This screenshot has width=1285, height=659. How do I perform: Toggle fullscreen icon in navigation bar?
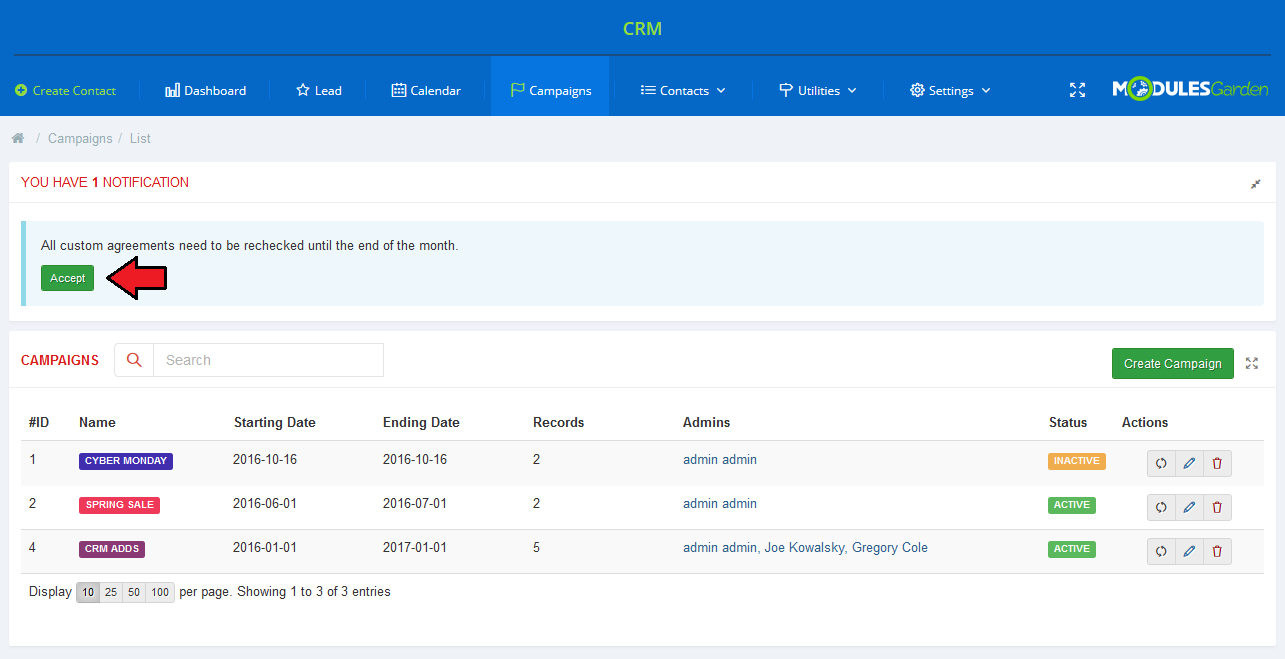tap(1077, 90)
